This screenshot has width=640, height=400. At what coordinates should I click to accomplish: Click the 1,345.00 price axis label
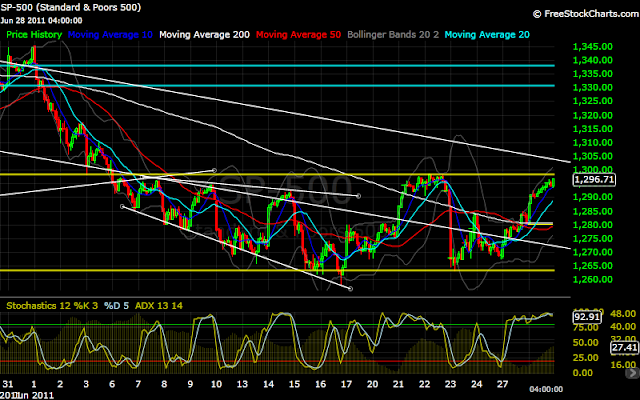pyautogui.click(x=593, y=47)
